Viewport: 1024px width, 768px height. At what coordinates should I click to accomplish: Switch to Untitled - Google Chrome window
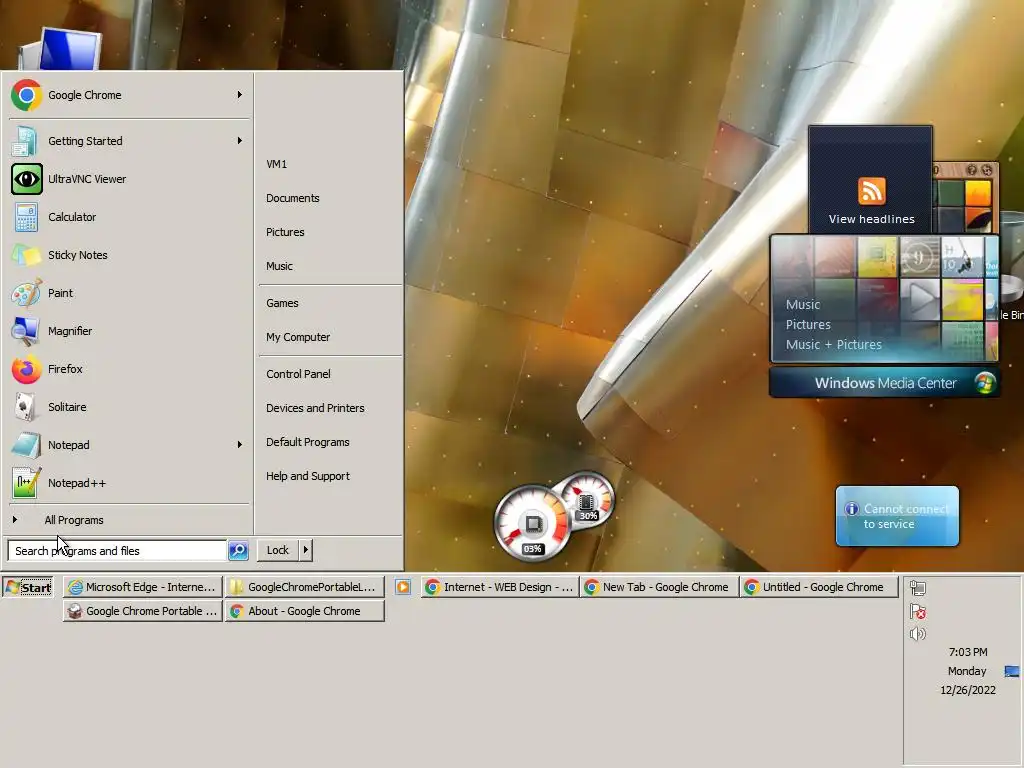tap(818, 587)
